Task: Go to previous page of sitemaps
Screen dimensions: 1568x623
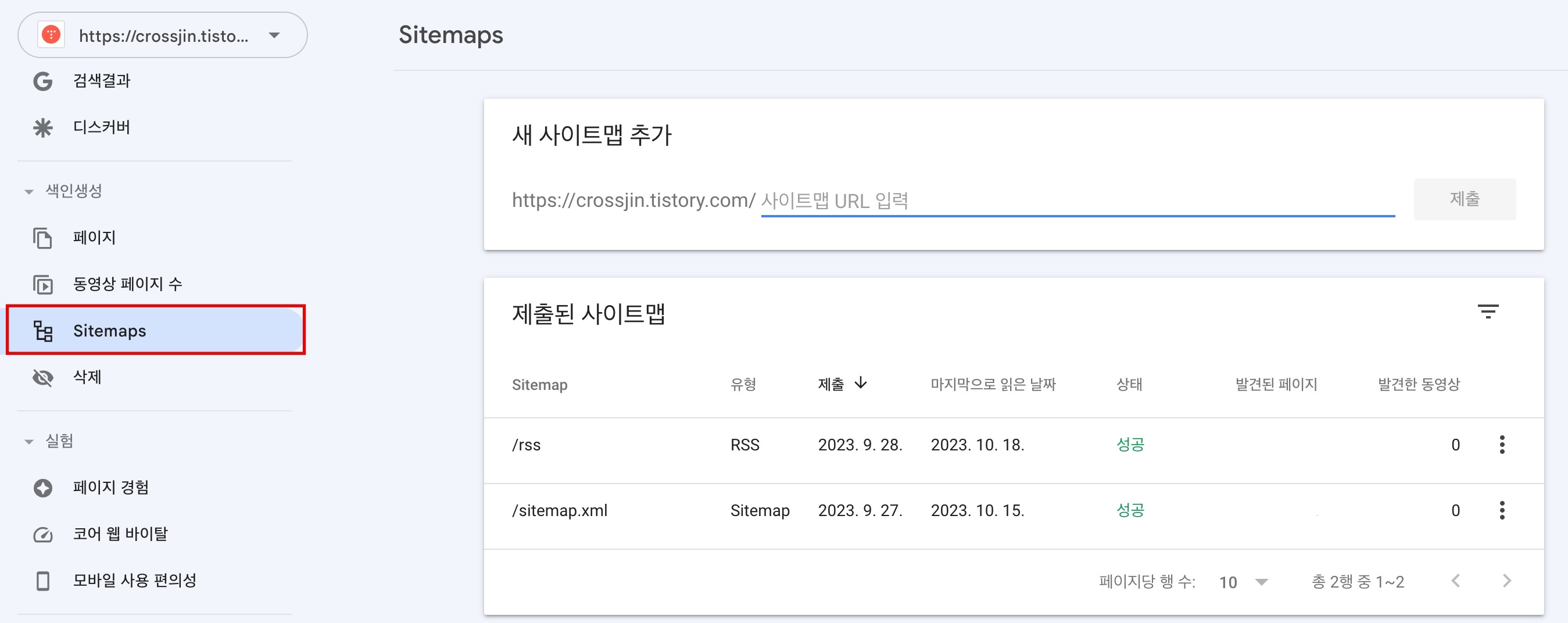Action: [x=1455, y=581]
